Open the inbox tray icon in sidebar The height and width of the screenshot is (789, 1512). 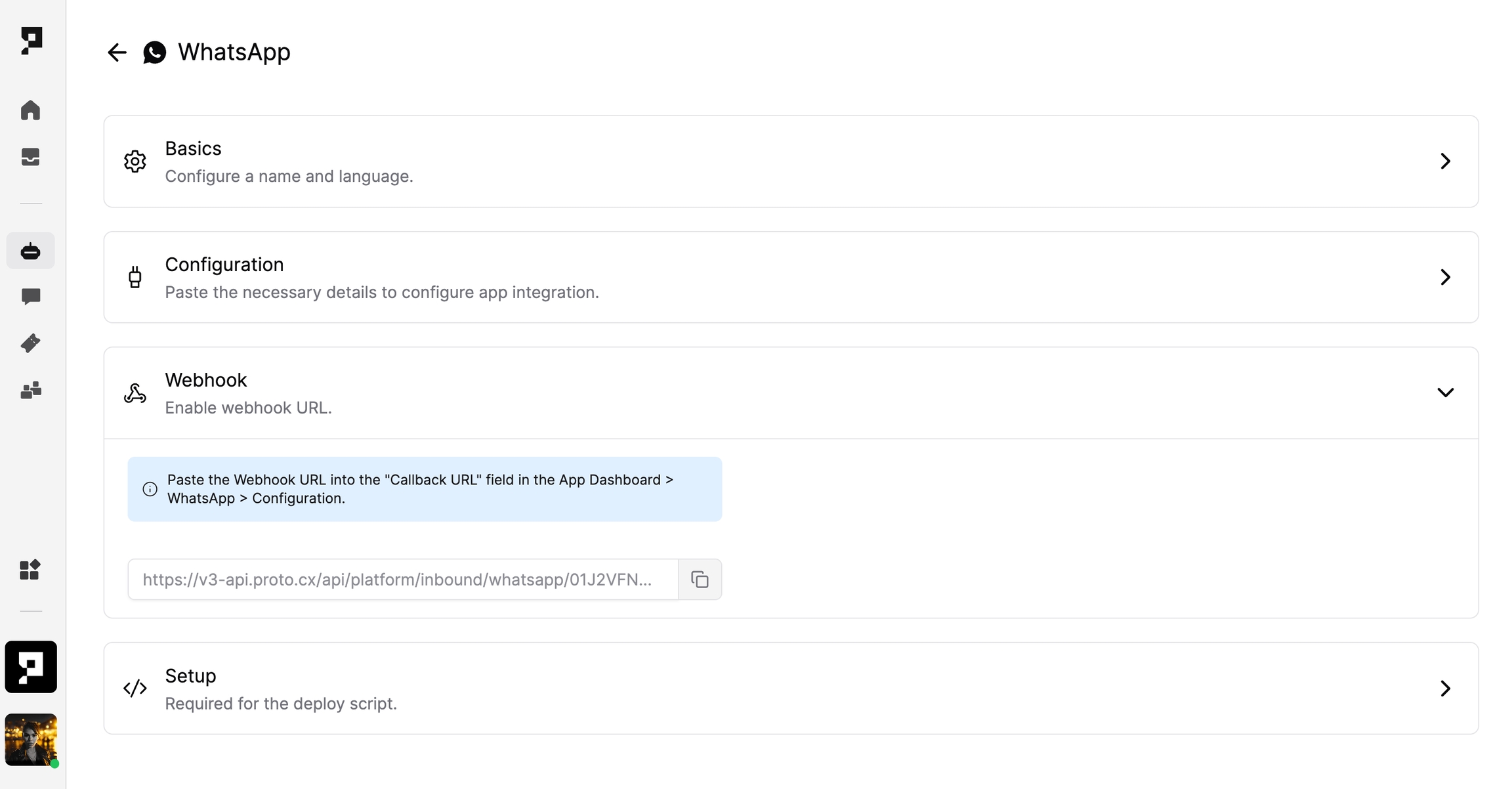tap(30, 157)
